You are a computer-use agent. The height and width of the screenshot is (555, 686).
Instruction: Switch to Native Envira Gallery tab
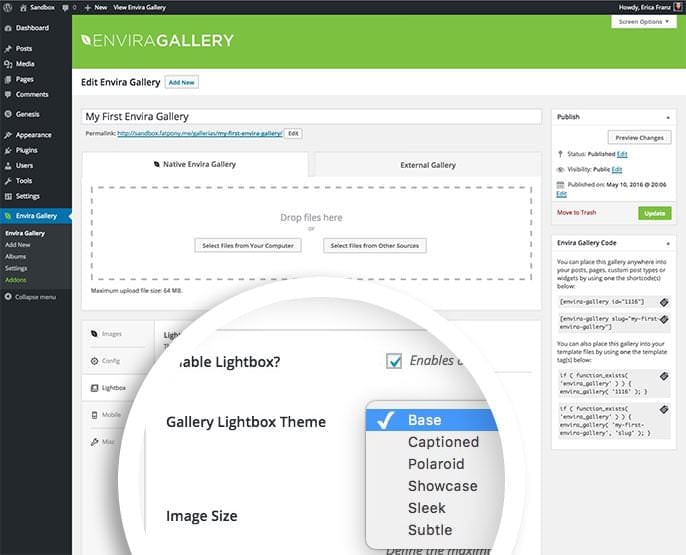(195, 164)
